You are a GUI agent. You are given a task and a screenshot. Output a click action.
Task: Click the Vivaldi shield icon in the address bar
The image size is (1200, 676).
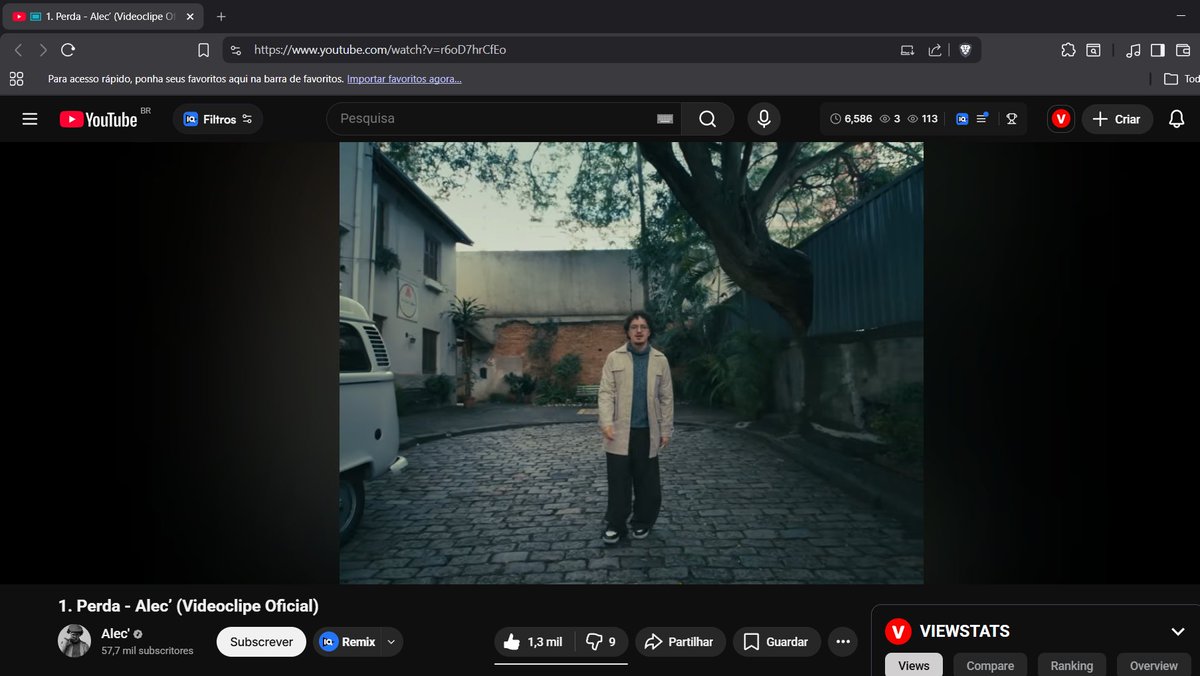(x=964, y=49)
